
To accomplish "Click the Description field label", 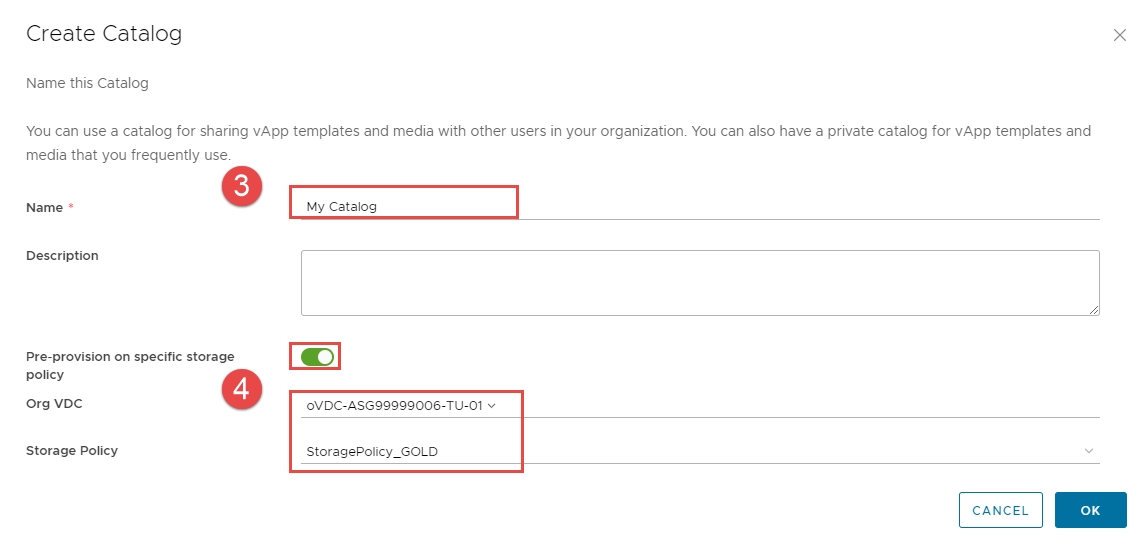I will tap(62, 255).
